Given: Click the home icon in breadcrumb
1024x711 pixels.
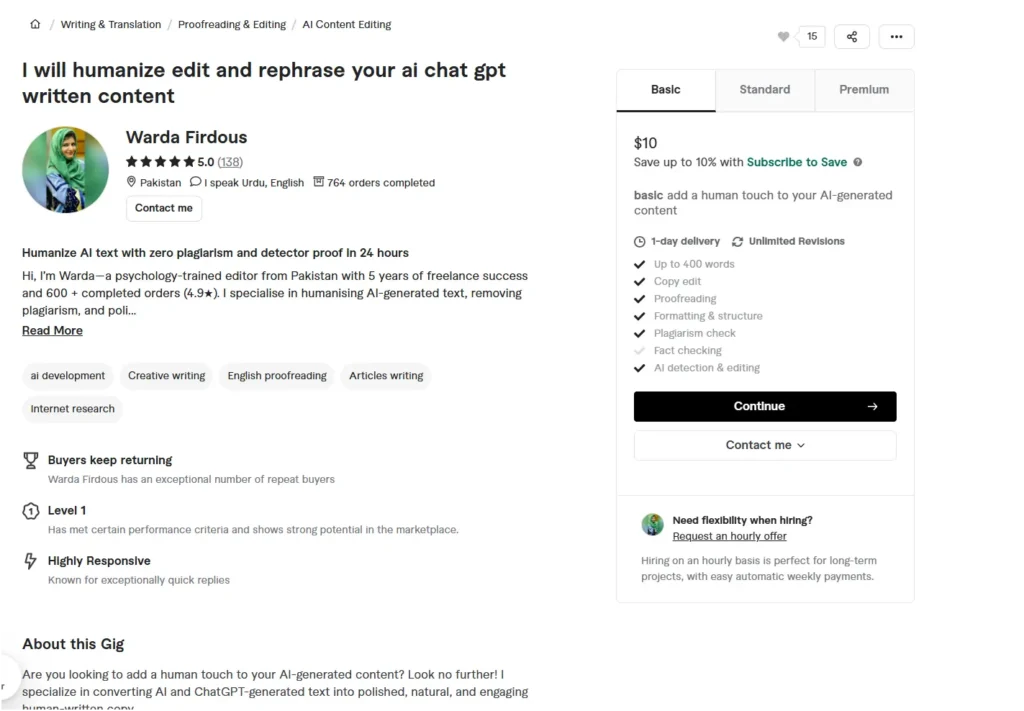Looking at the screenshot, I should point(36,24).
